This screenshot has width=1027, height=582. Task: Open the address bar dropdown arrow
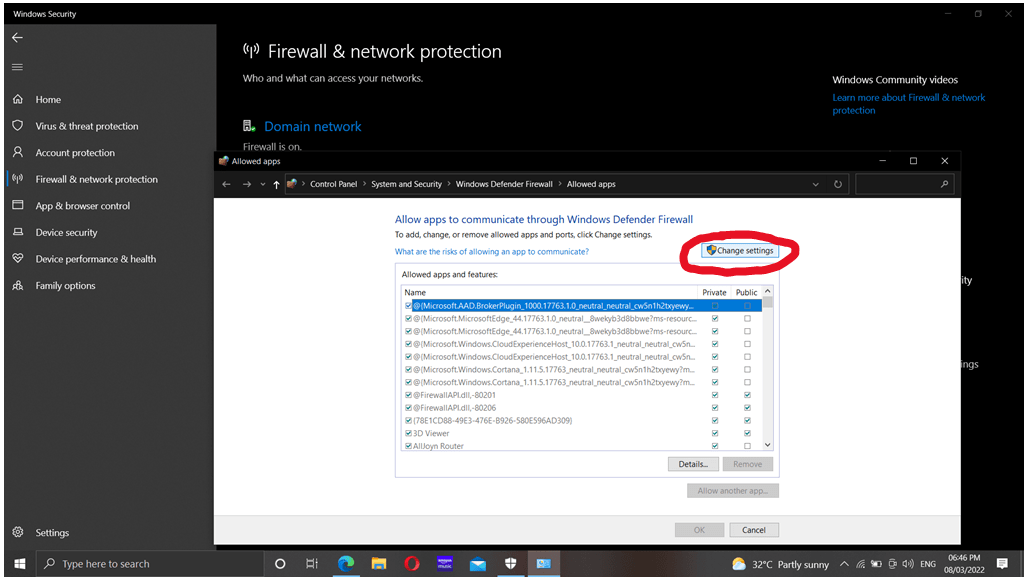tap(815, 184)
